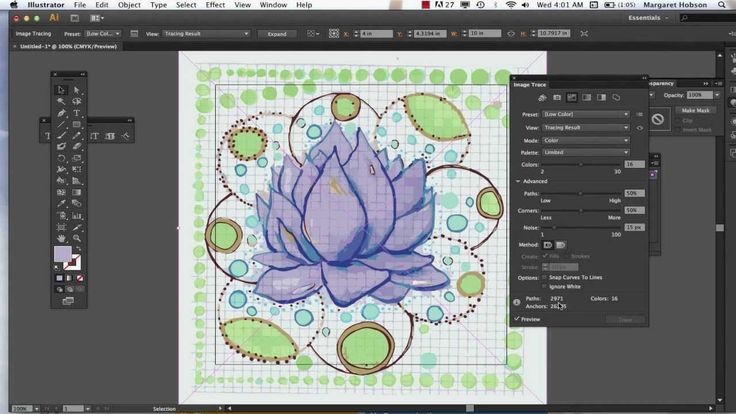This screenshot has width=736, height=414.
Task: Select the Selection tool arrow
Action: click(61, 90)
